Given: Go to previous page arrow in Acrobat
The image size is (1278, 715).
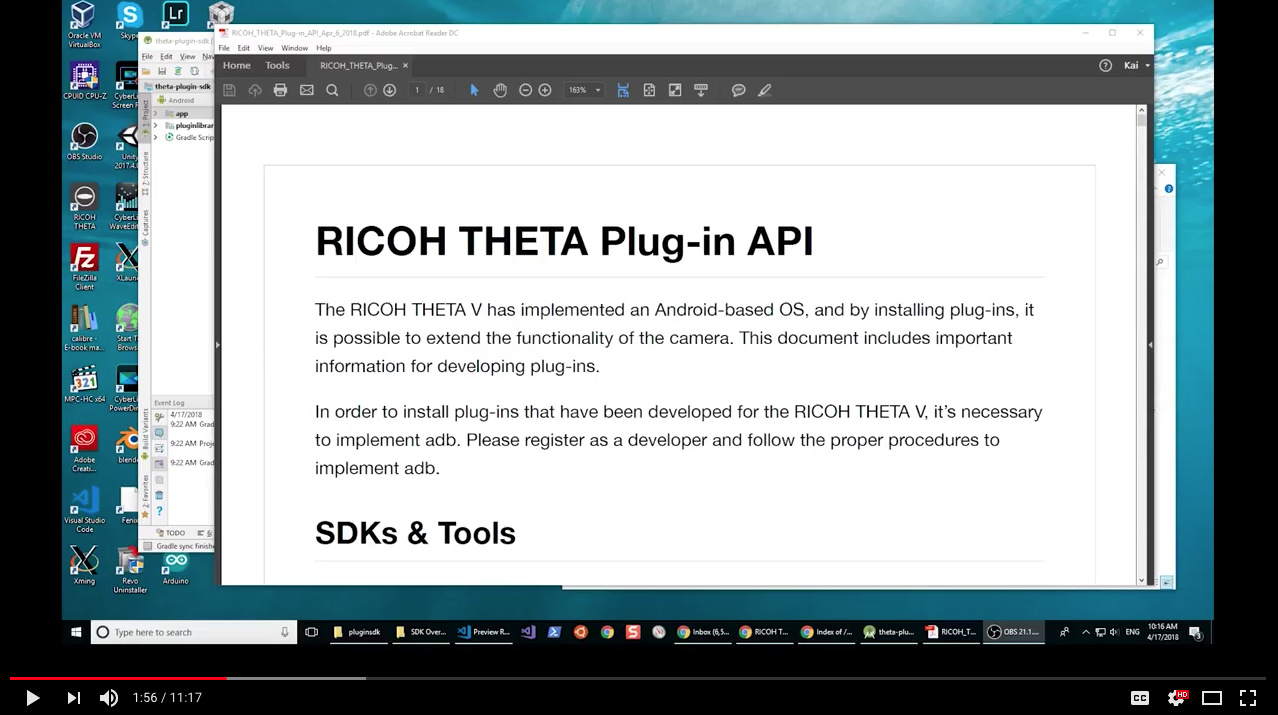Looking at the screenshot, I should (x=370, y=90).
